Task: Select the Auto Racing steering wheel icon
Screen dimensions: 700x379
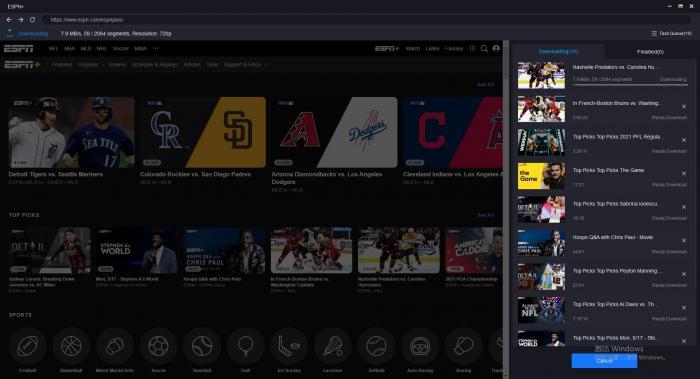Action: [x=420, y=346]
